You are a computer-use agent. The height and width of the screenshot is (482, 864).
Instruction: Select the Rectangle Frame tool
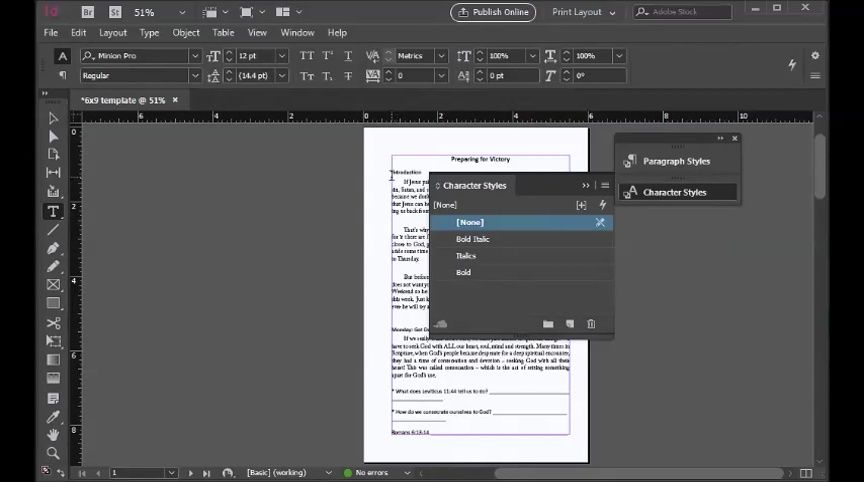click(53, 285)
